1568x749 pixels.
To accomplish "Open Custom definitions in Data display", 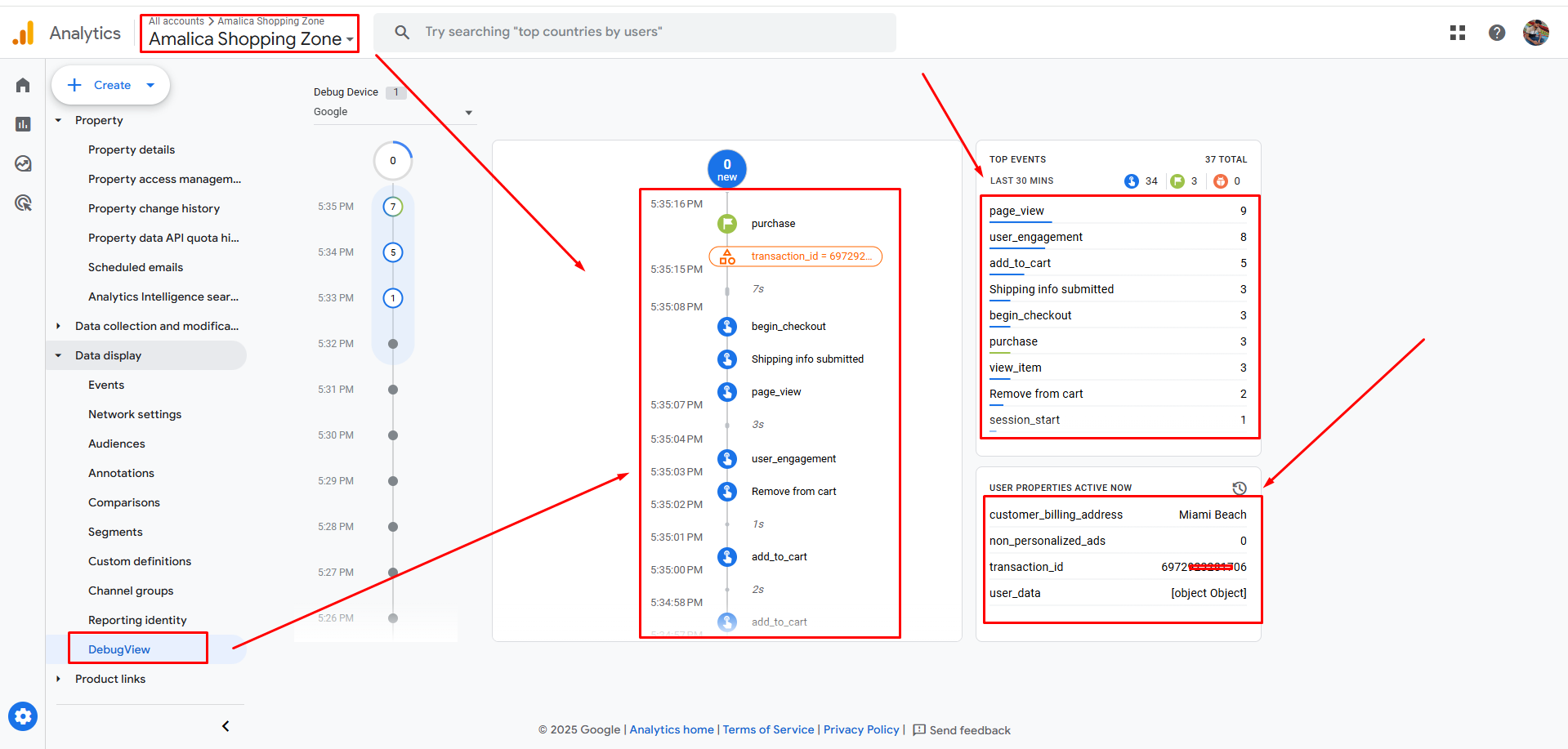I will click(140, 561).
